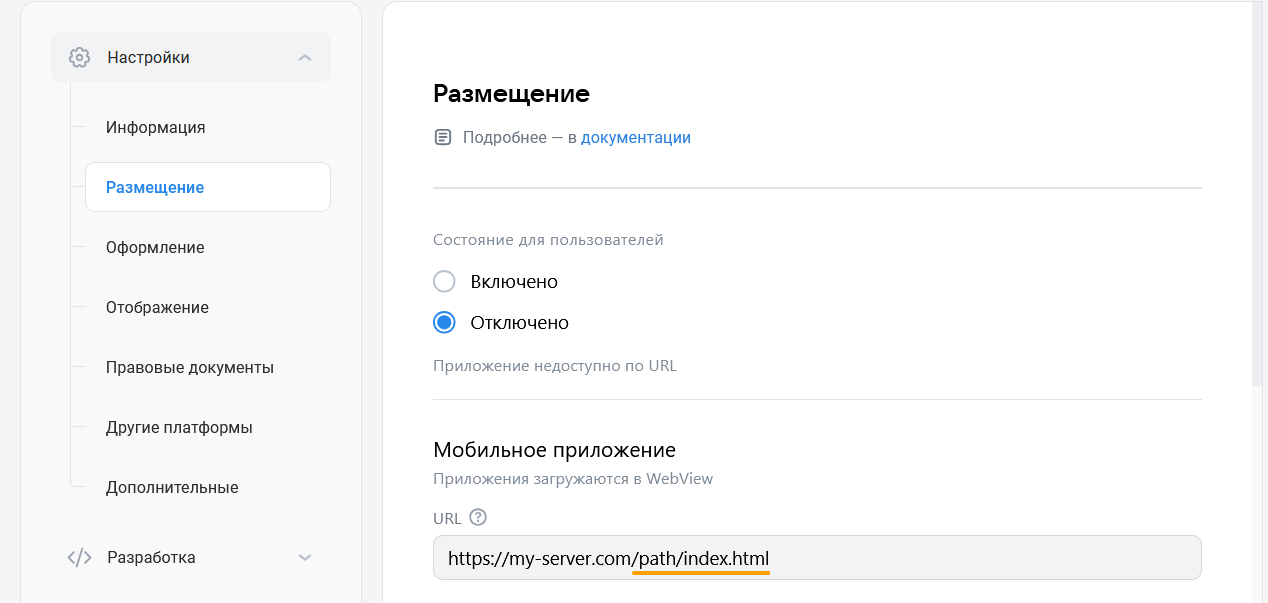The image size is (1268, 603).
Task: Open the Информация settings page
Action: click(x=155, y=127)
